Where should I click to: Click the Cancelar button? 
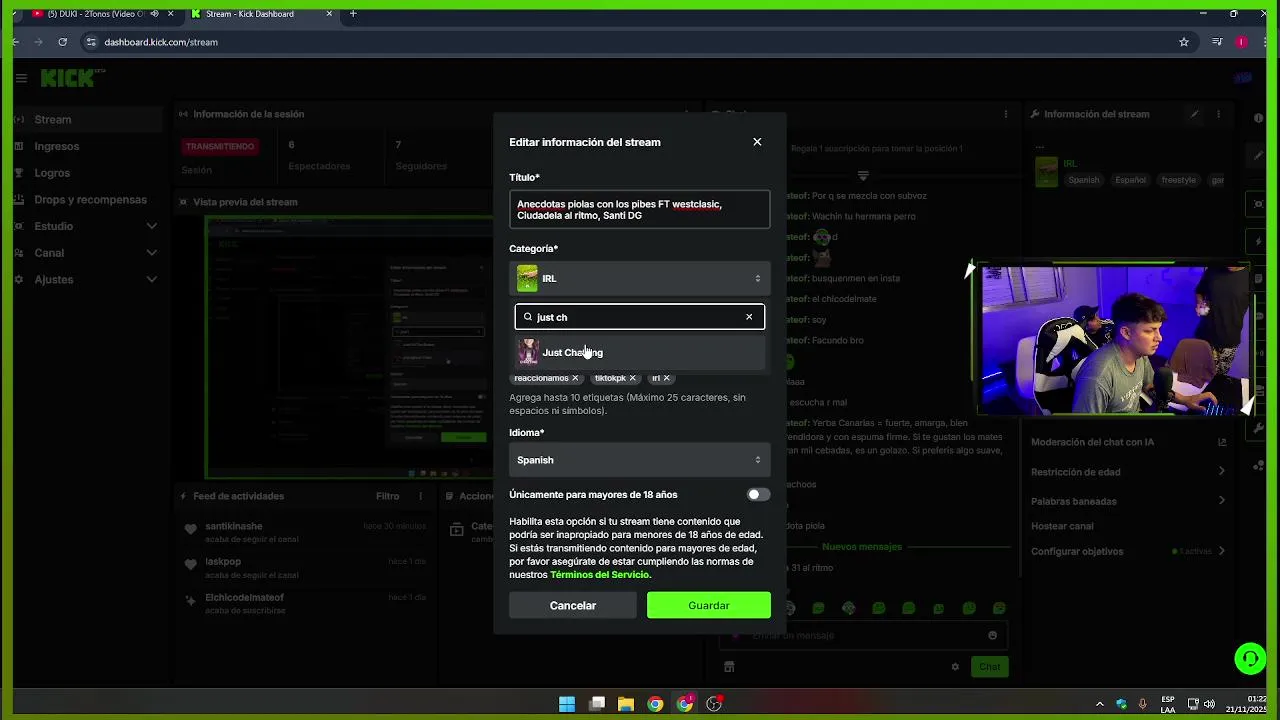click(x=573, y=605)
